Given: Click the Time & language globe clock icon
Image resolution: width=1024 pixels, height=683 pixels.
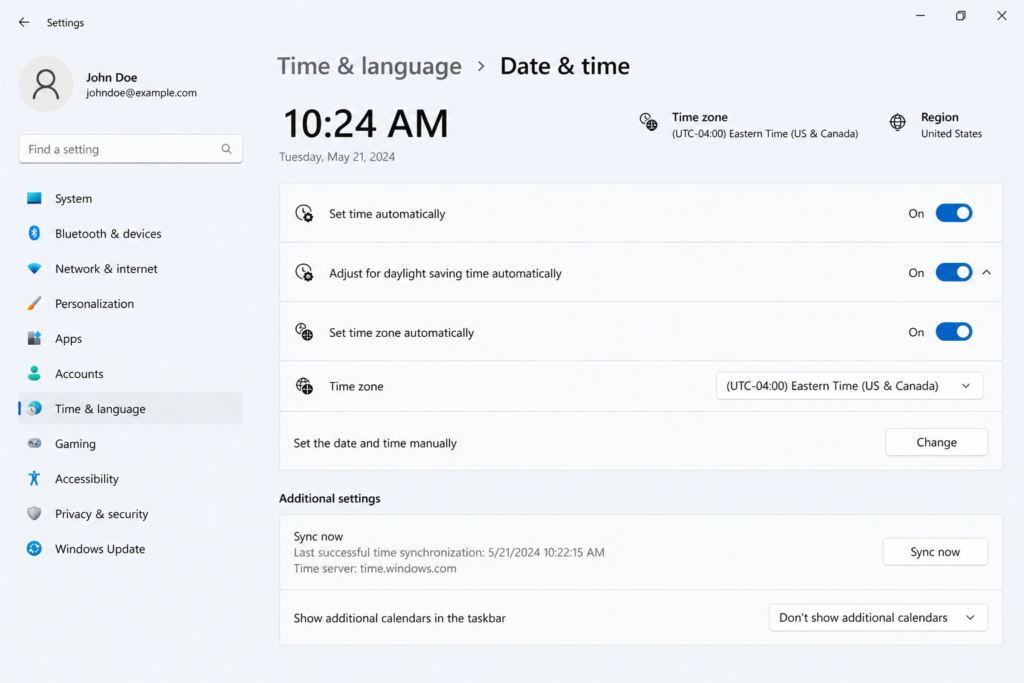Looking at the screenshot, I should [34, 408].
